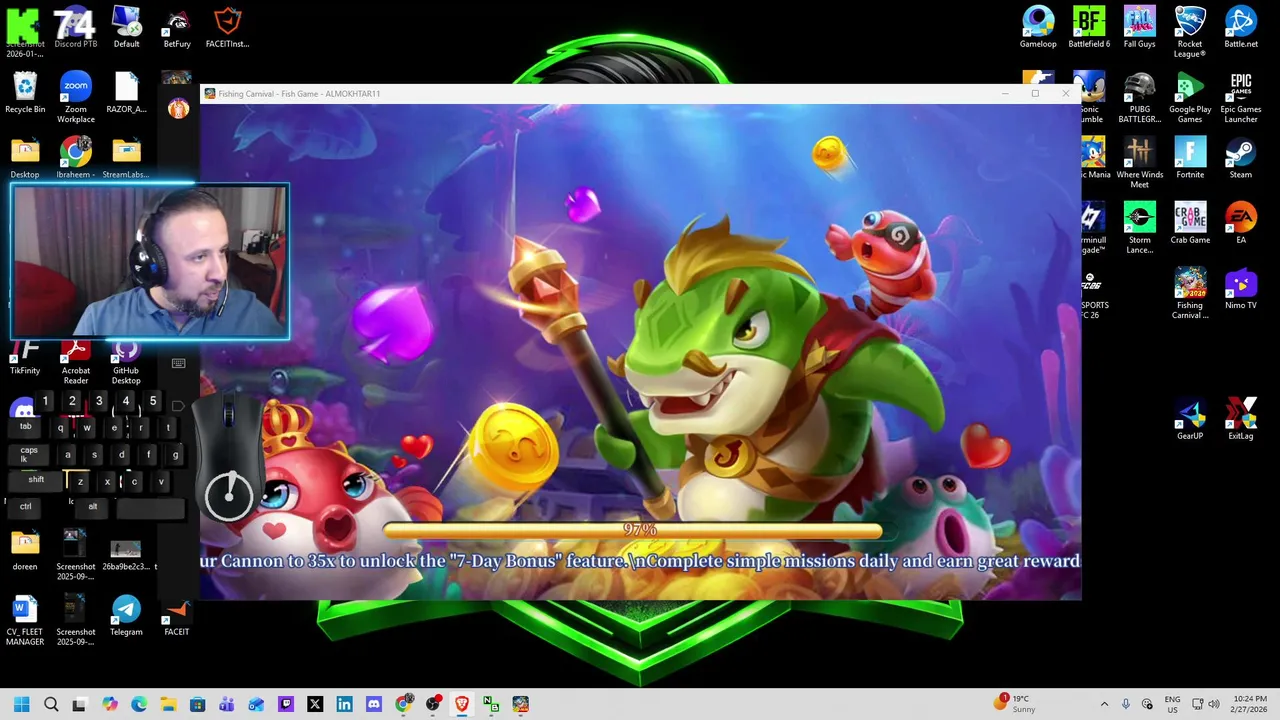Switch to OBS Studio in the taskbar
Image resolution: width=1280 pixels, height=720 pixels.
click(432, 704)
